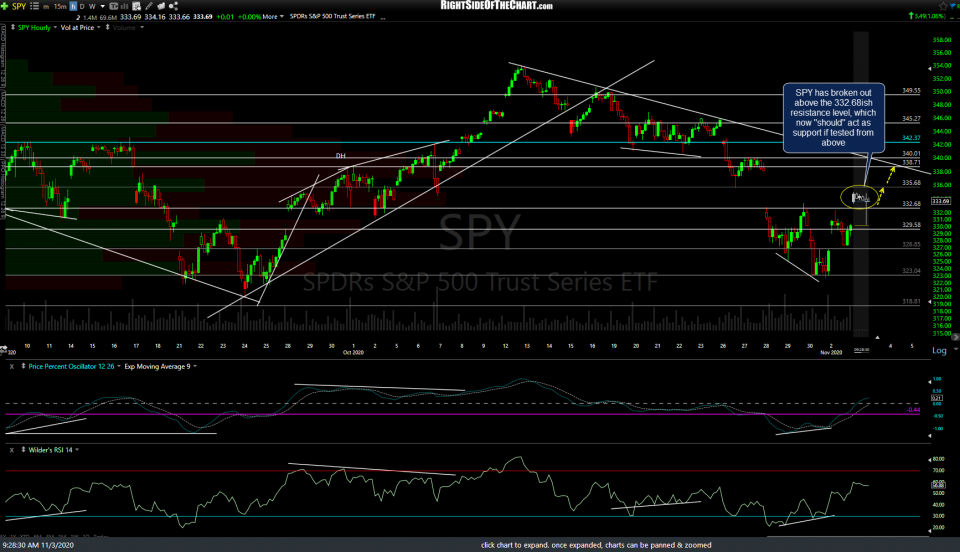Click the blue flag icon

(x=954, y=6)
